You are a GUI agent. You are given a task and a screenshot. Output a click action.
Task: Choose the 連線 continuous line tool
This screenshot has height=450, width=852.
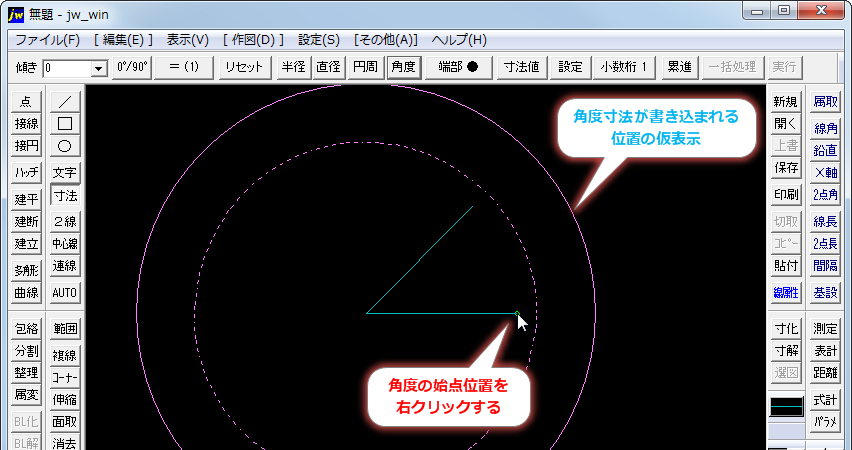click(65, 266)
